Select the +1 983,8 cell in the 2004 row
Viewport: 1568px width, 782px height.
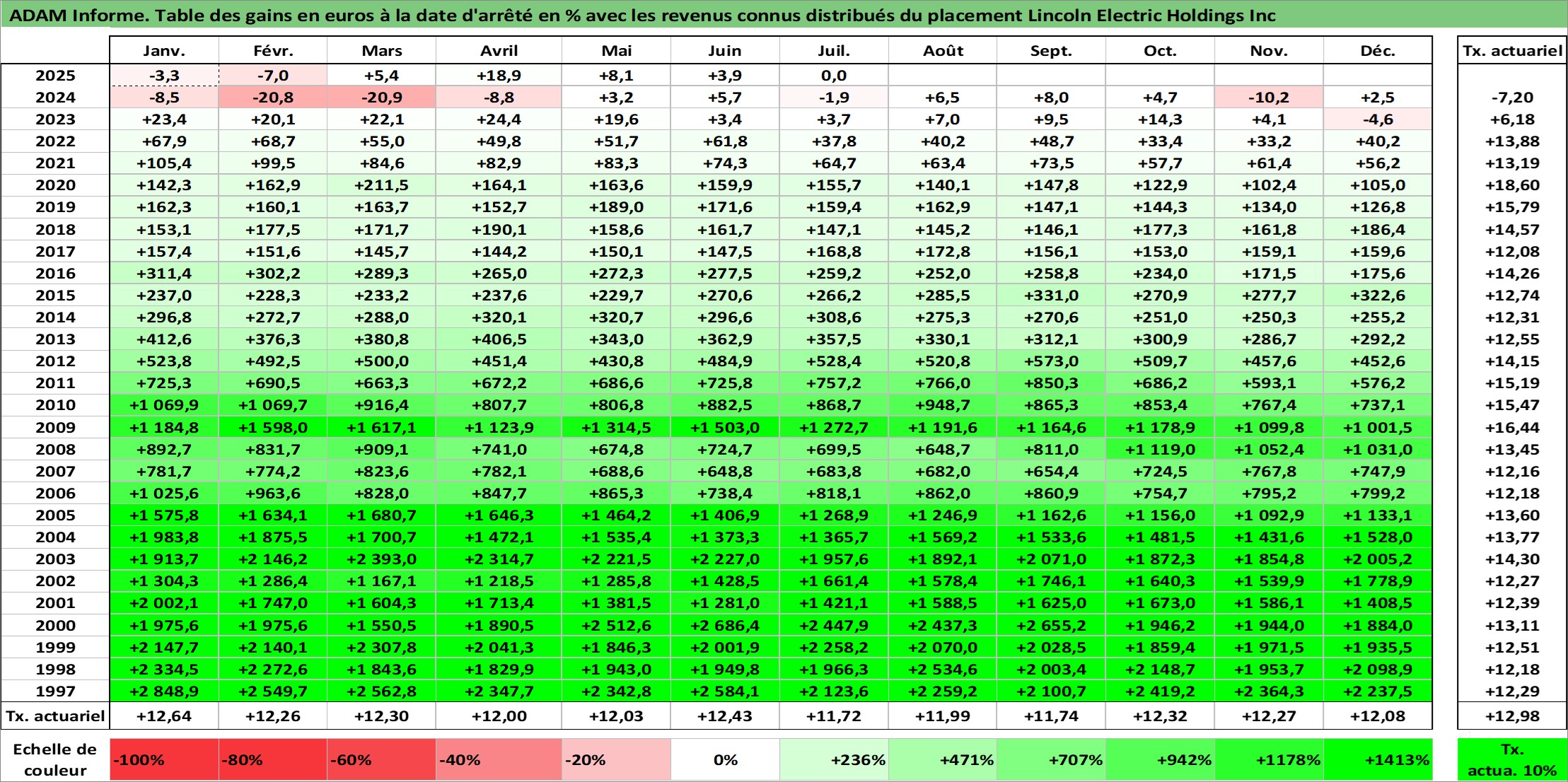164,537
